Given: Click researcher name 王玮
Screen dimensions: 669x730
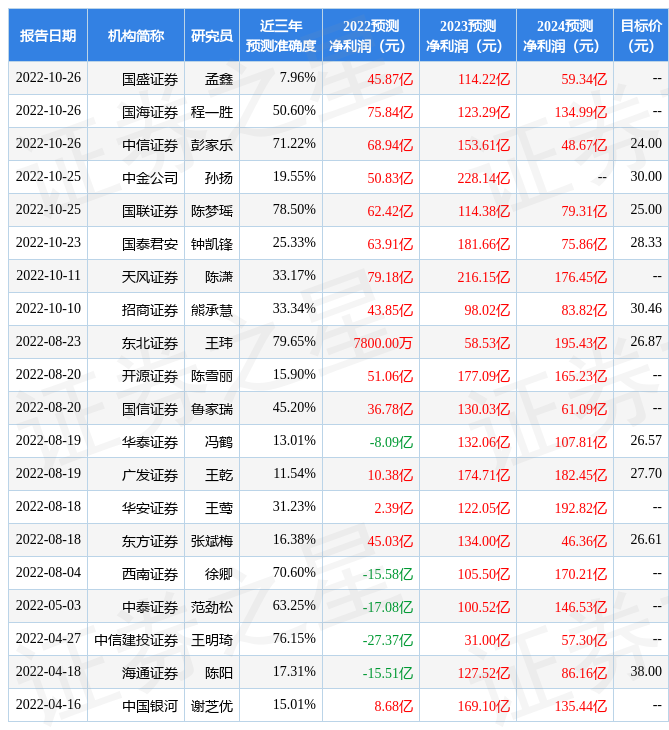Looking at the screenshot, I should coord(219,343).
